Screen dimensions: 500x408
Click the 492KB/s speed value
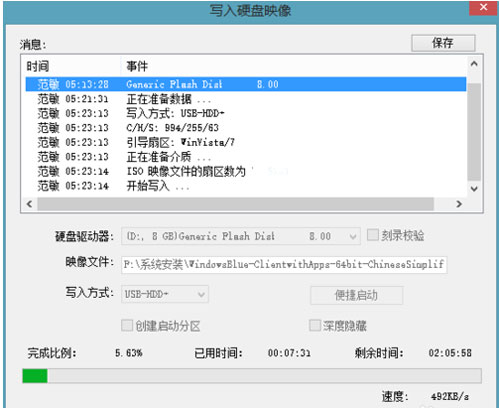pos(450,397)
